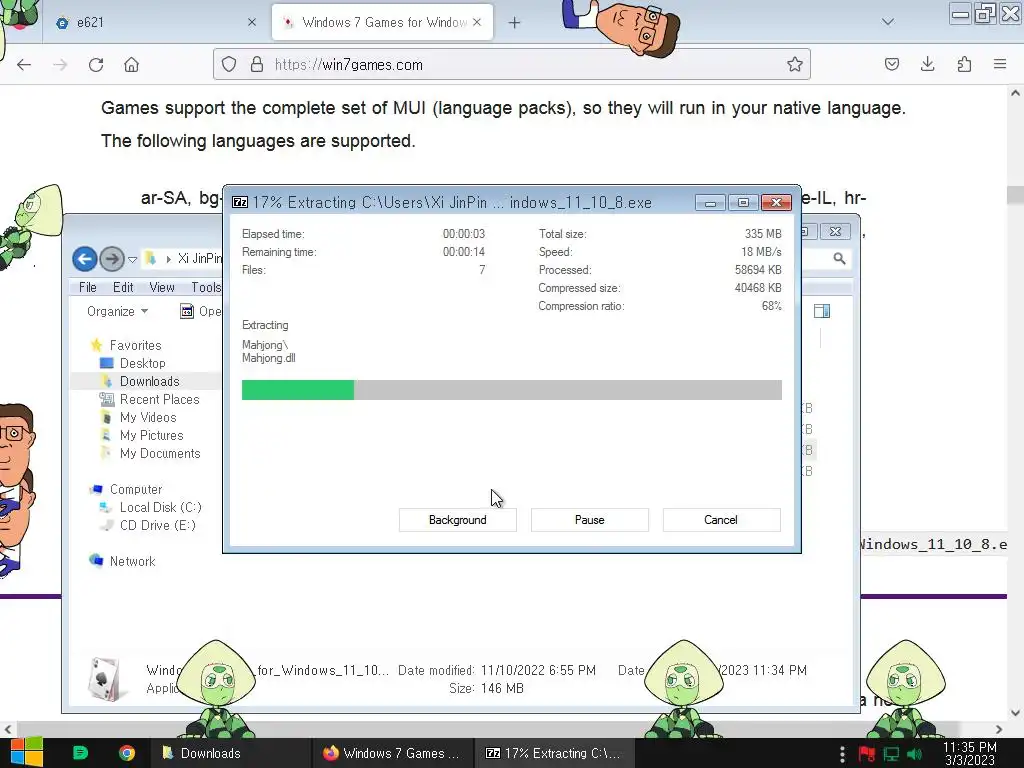This screenshot has height=768, width=1024.
Task: Launch Chrome from taskbar
Action: pyautogui.click(x=127, y=753)
